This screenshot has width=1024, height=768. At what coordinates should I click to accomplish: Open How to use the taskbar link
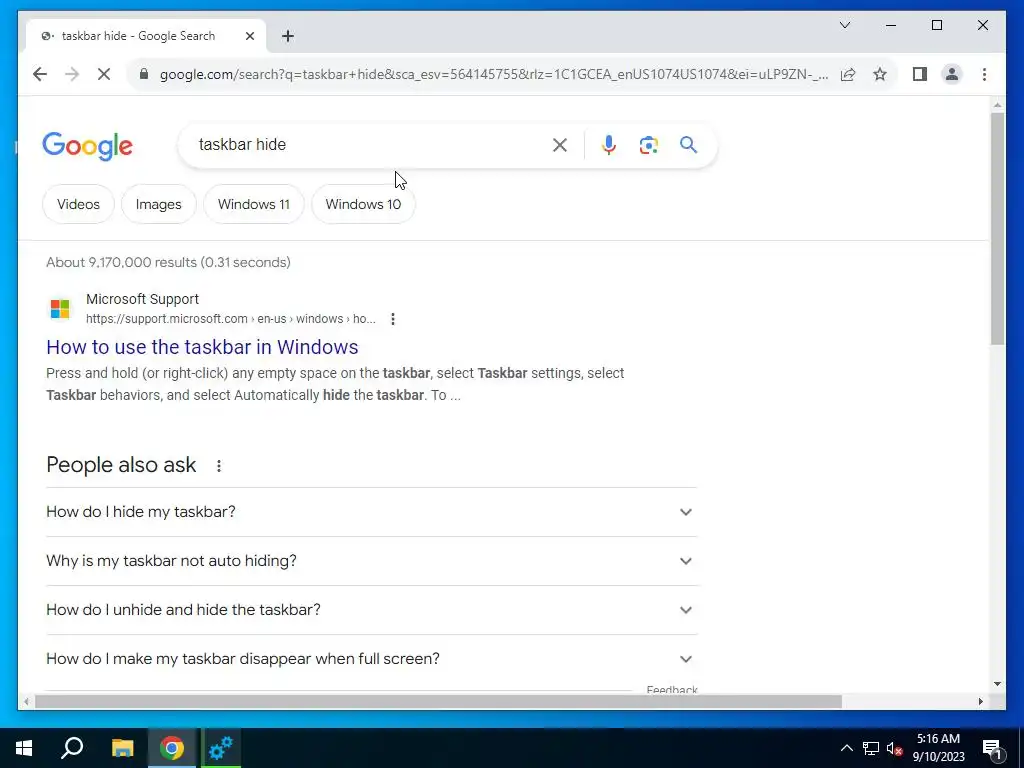coord(202,347)
